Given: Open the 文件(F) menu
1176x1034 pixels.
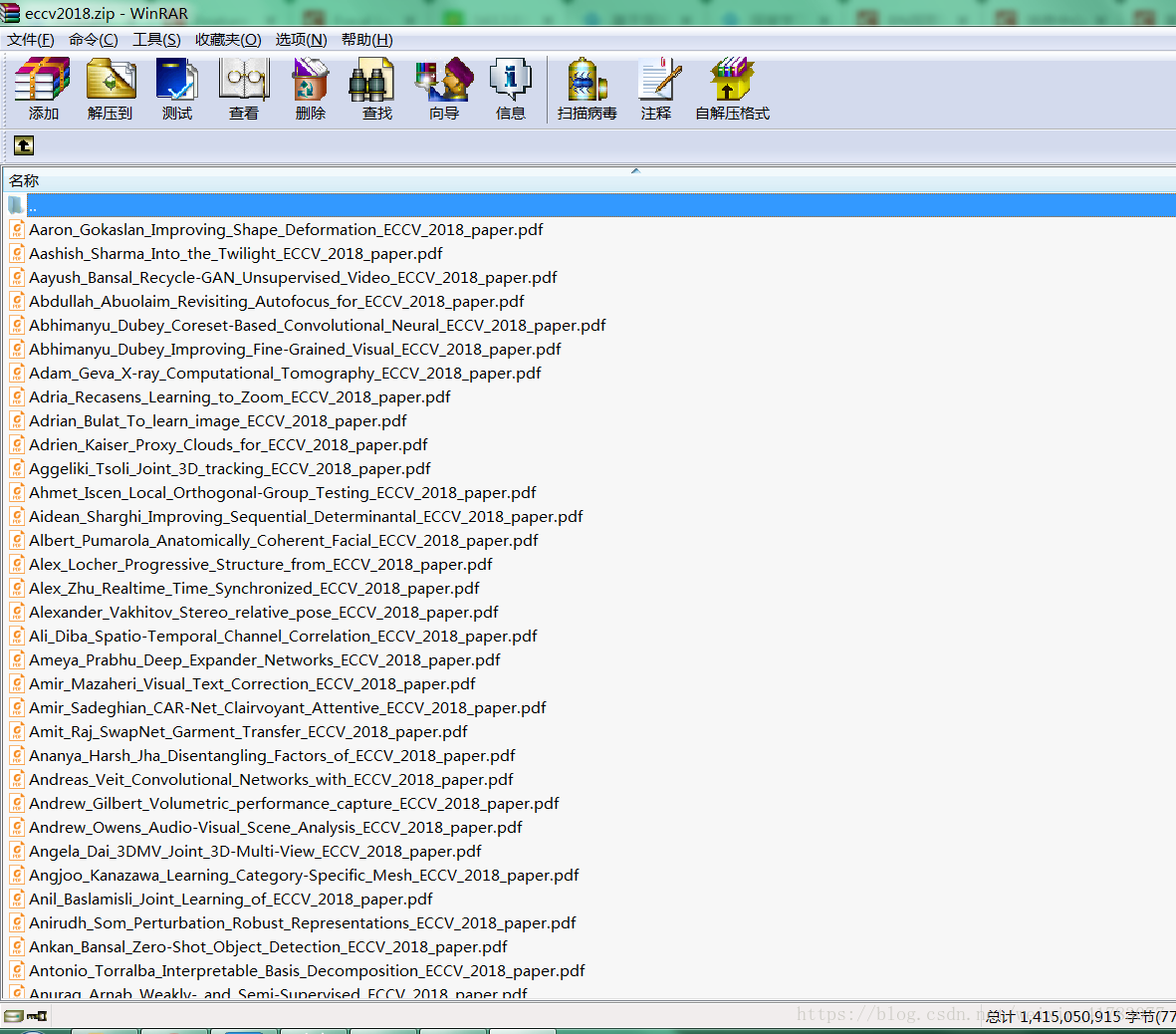Looking at the screenshot, I should [x=31, y=39].
